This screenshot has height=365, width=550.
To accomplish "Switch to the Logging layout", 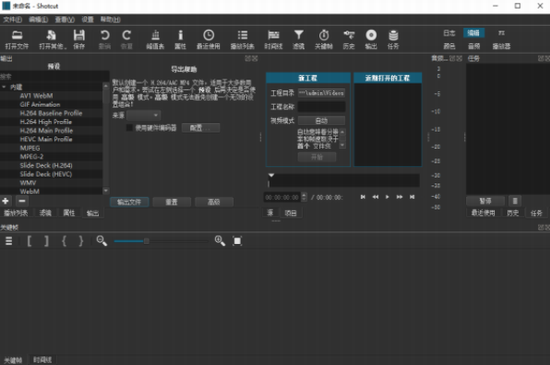I will (449, 33).
